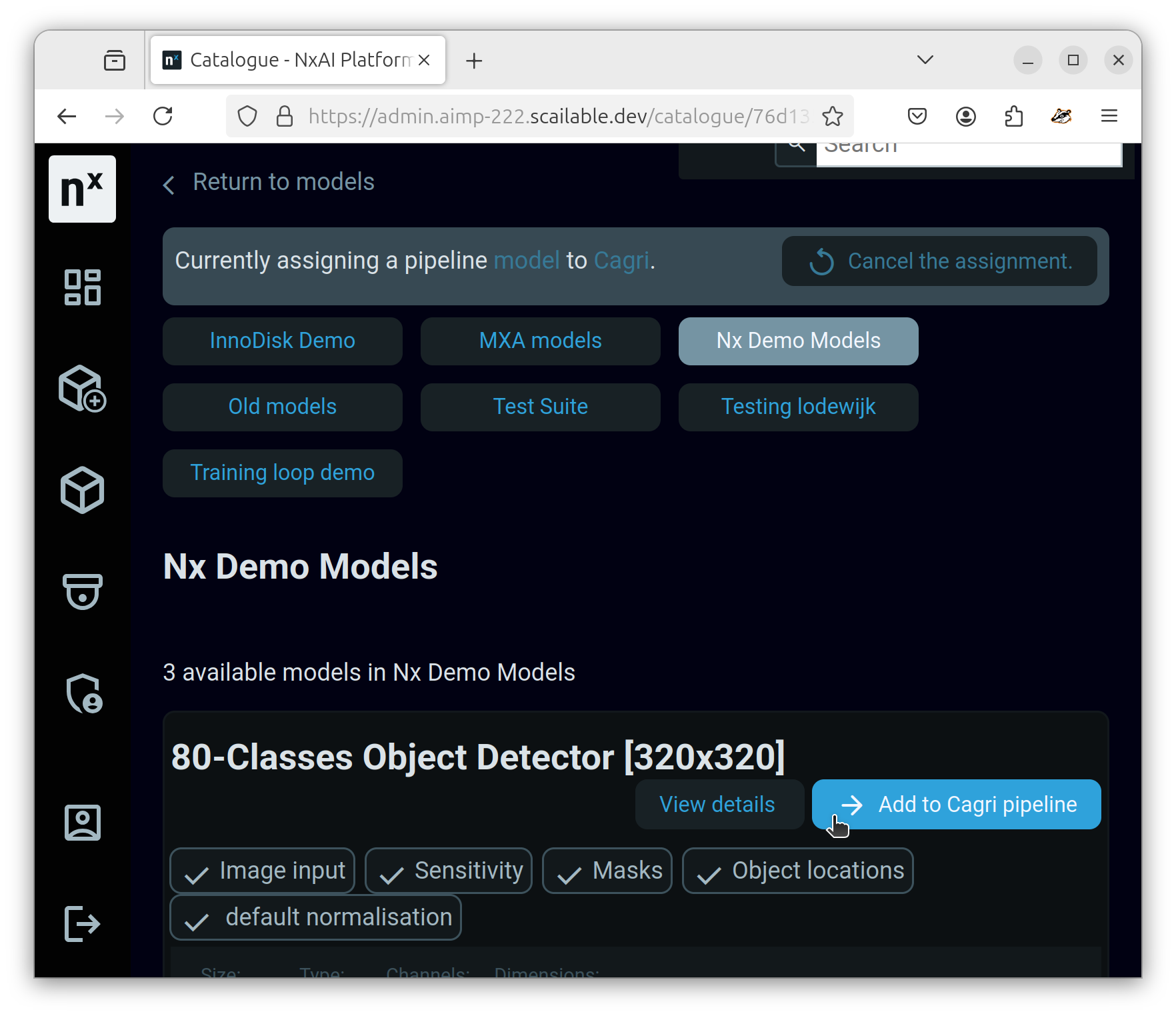Click the shield user sidebar icon
The height and width of the screenshot is (1016, 1176).
83,693
